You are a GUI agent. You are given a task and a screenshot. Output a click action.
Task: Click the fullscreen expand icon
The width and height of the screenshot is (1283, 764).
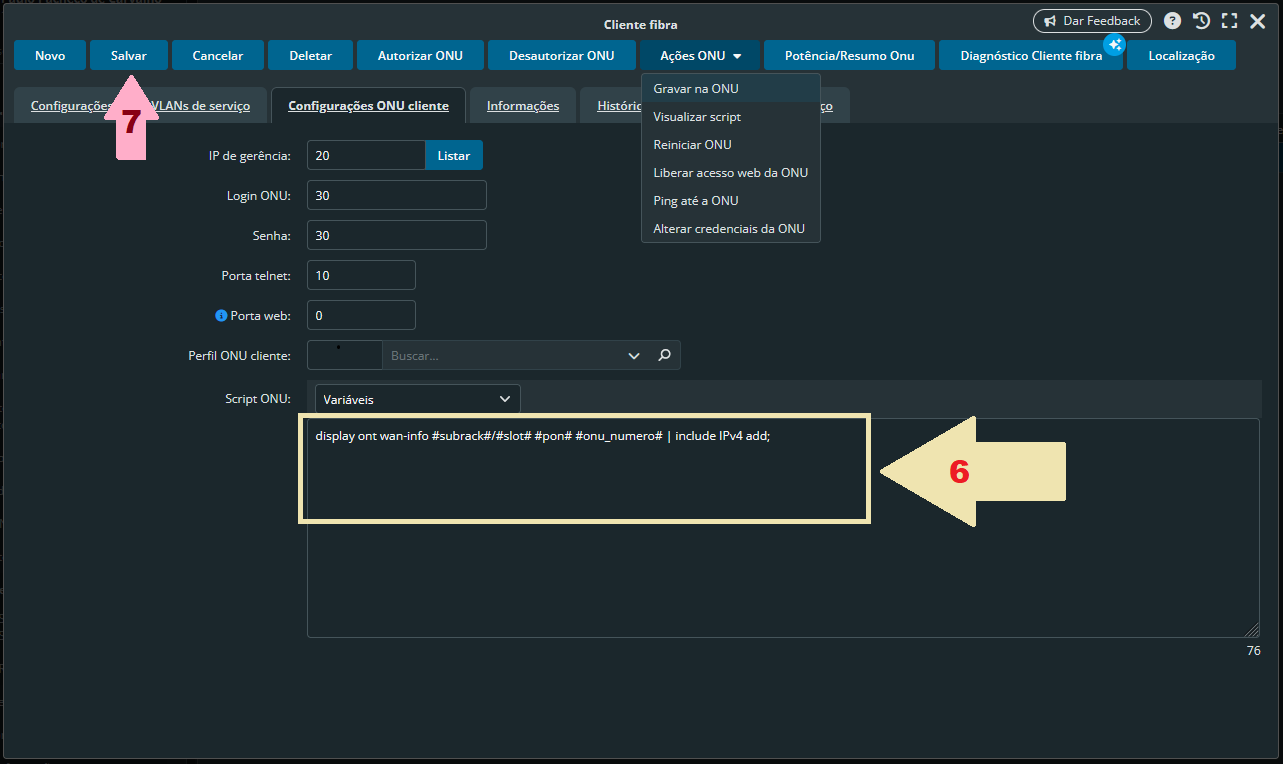pos(1229,21)
